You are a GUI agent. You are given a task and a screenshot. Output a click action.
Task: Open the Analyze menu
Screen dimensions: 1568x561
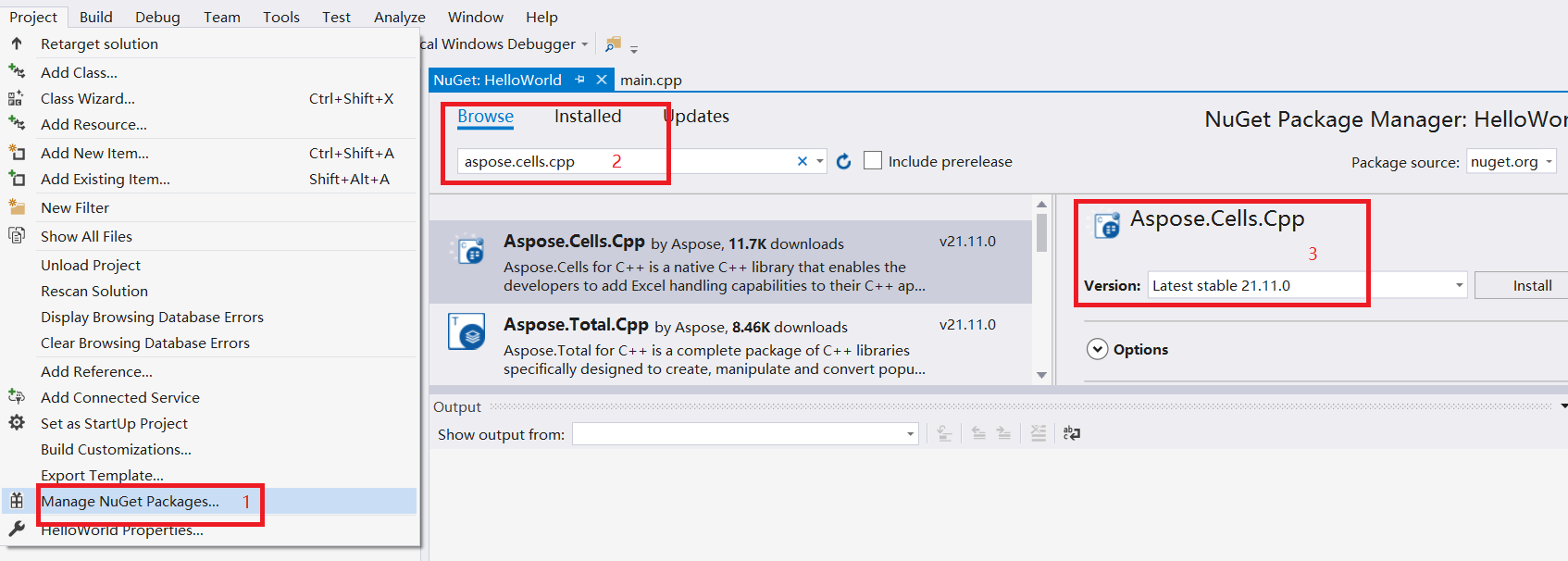click(x=400, y=17)
